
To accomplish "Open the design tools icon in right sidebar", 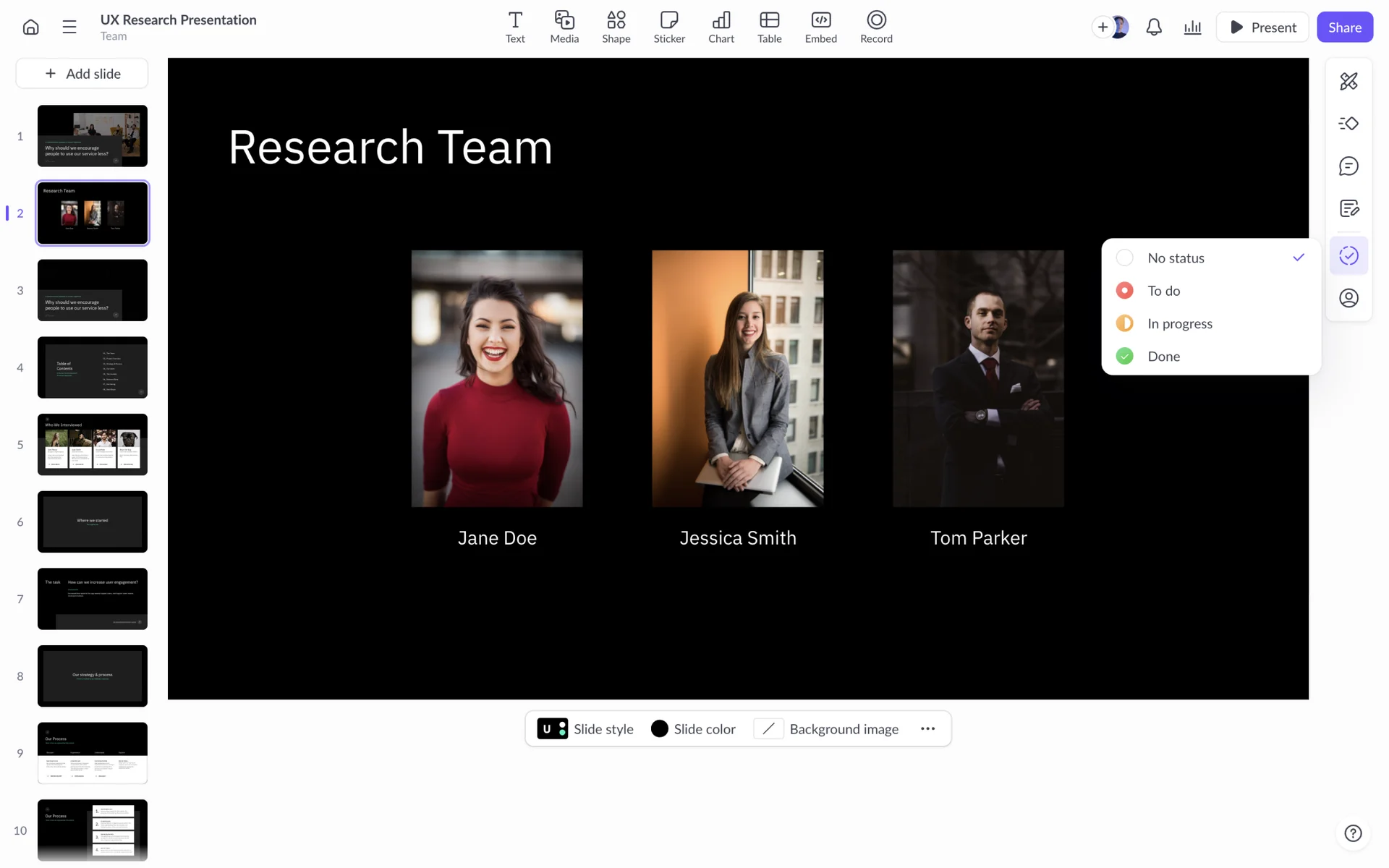I will (1348, 81).
